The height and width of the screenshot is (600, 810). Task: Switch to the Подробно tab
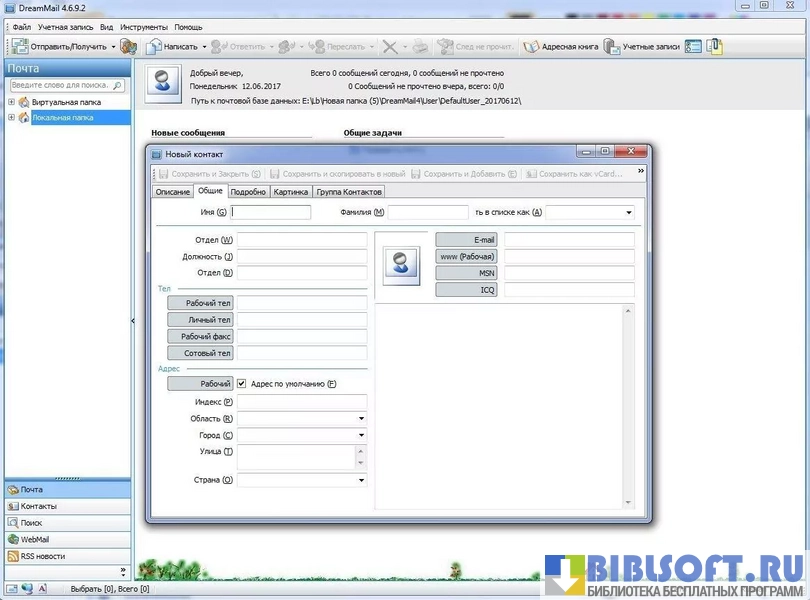(x=248, y=191)
